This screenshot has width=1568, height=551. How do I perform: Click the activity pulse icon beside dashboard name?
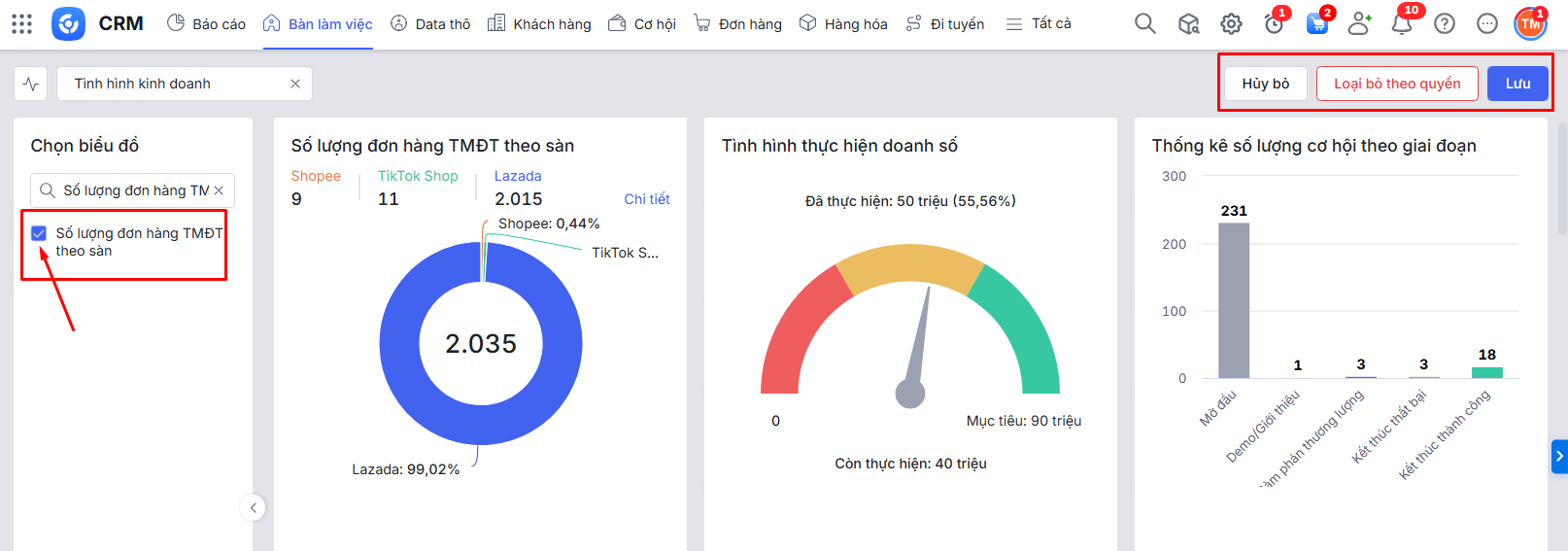[x=31, y=84]
